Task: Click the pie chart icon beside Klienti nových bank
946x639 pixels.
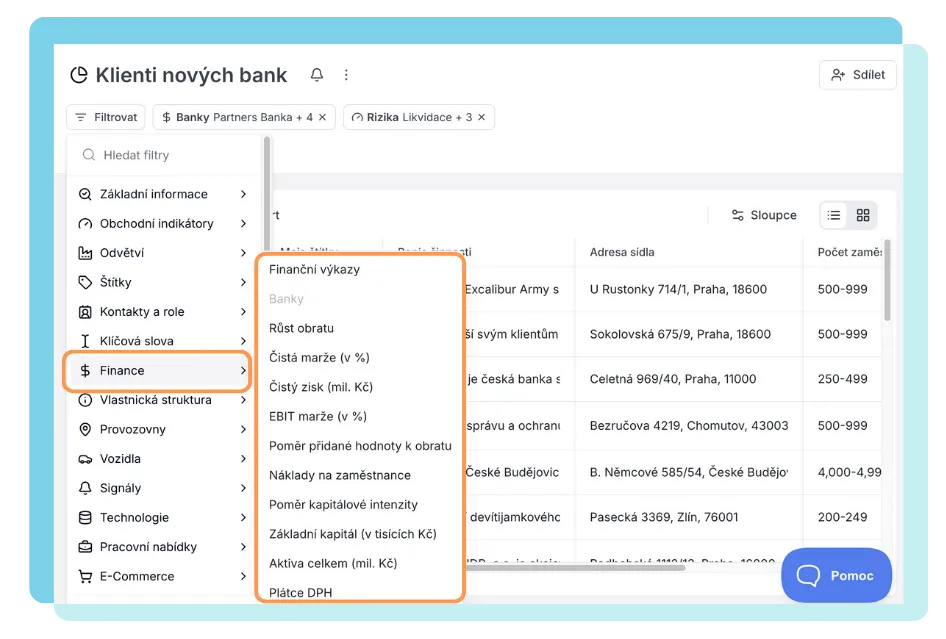Action: (77, 74)
